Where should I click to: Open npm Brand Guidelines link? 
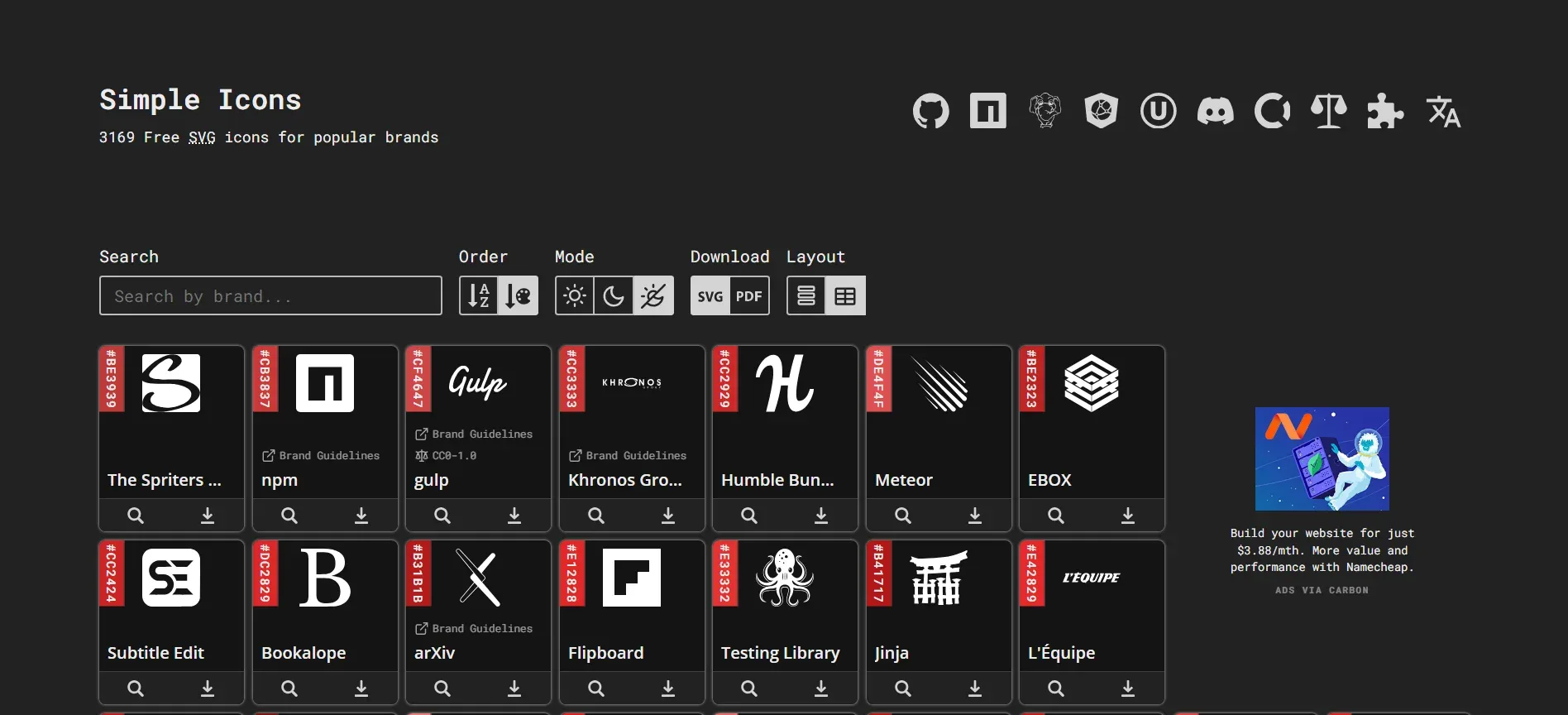(321, 456)
